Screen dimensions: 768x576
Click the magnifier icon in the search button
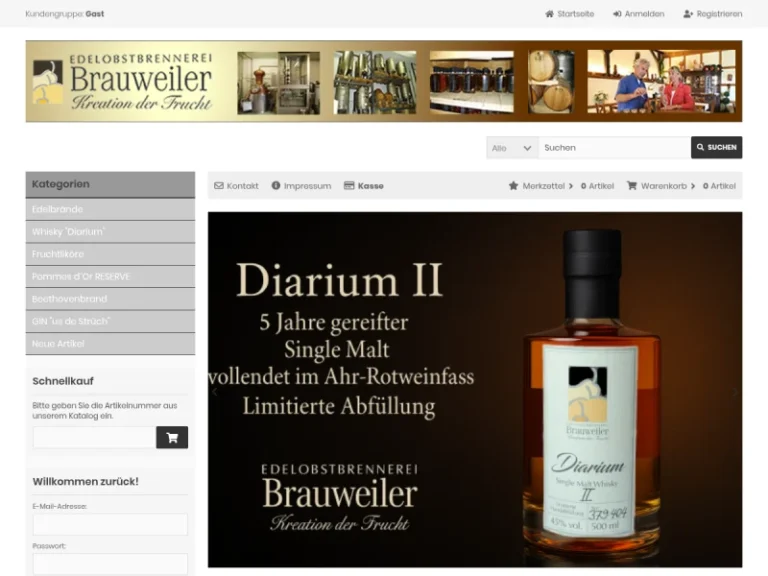pyautogui.click(x=700, y=147)
